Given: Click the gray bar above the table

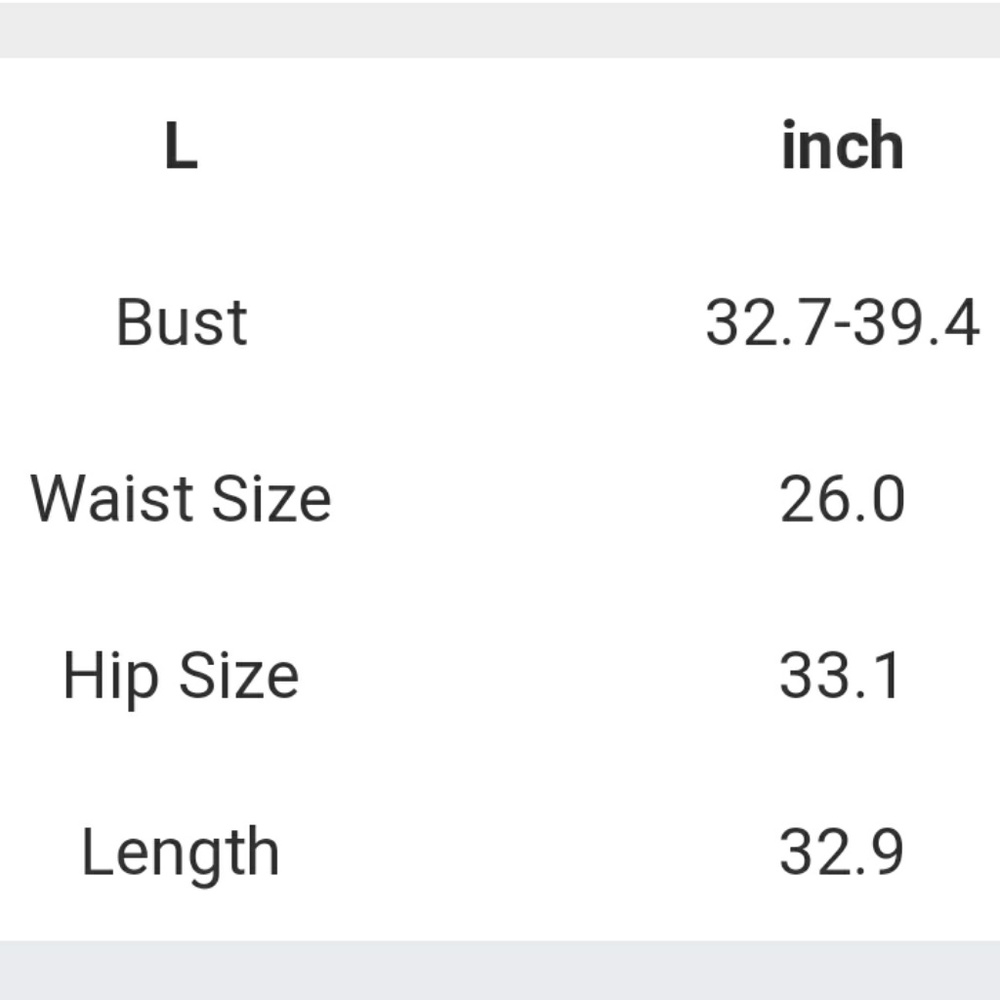Looking at the screenshot, I should (x=500, y=28).
